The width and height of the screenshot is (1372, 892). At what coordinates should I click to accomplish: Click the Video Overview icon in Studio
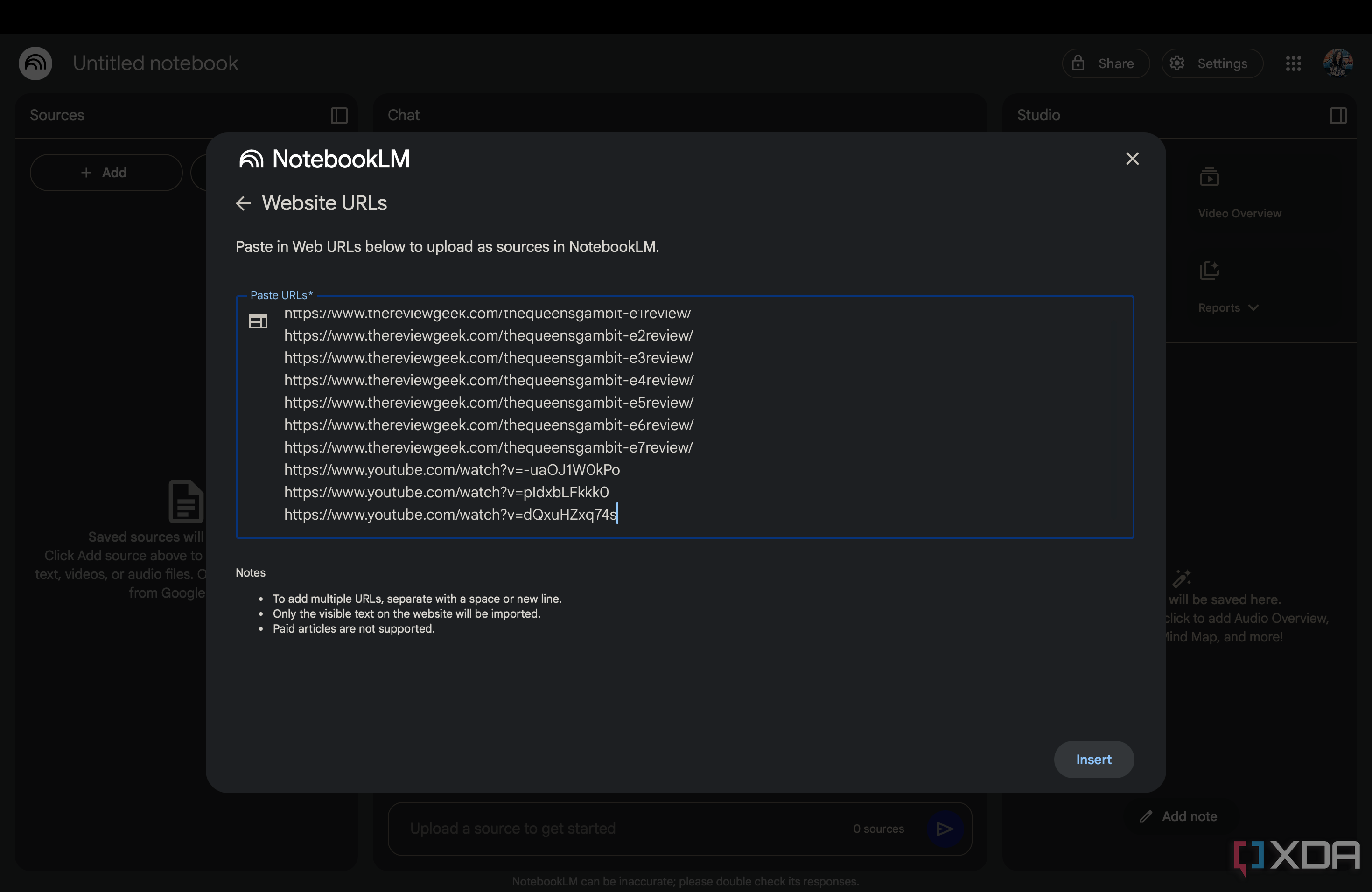(x=1209, y=177)
